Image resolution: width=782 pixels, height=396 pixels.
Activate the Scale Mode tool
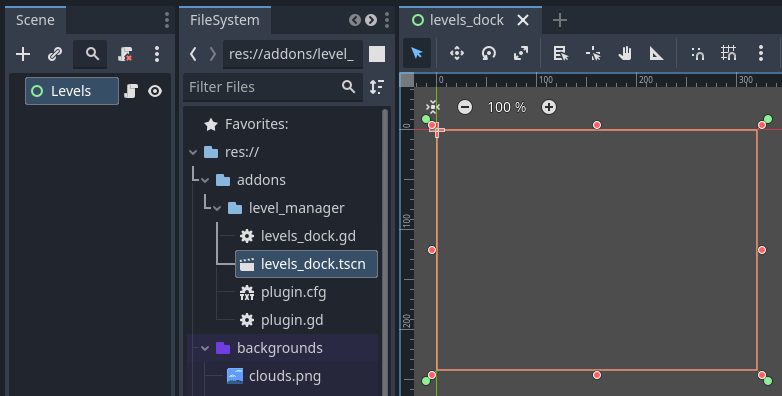point(521,53)
